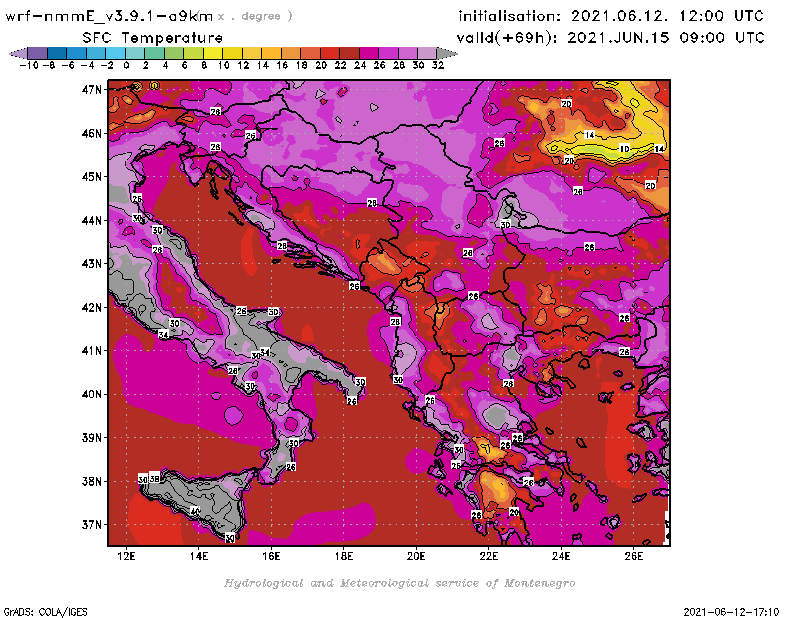
Task: Click the green legend segment between 2 and 4
Action: pos(154,53)
